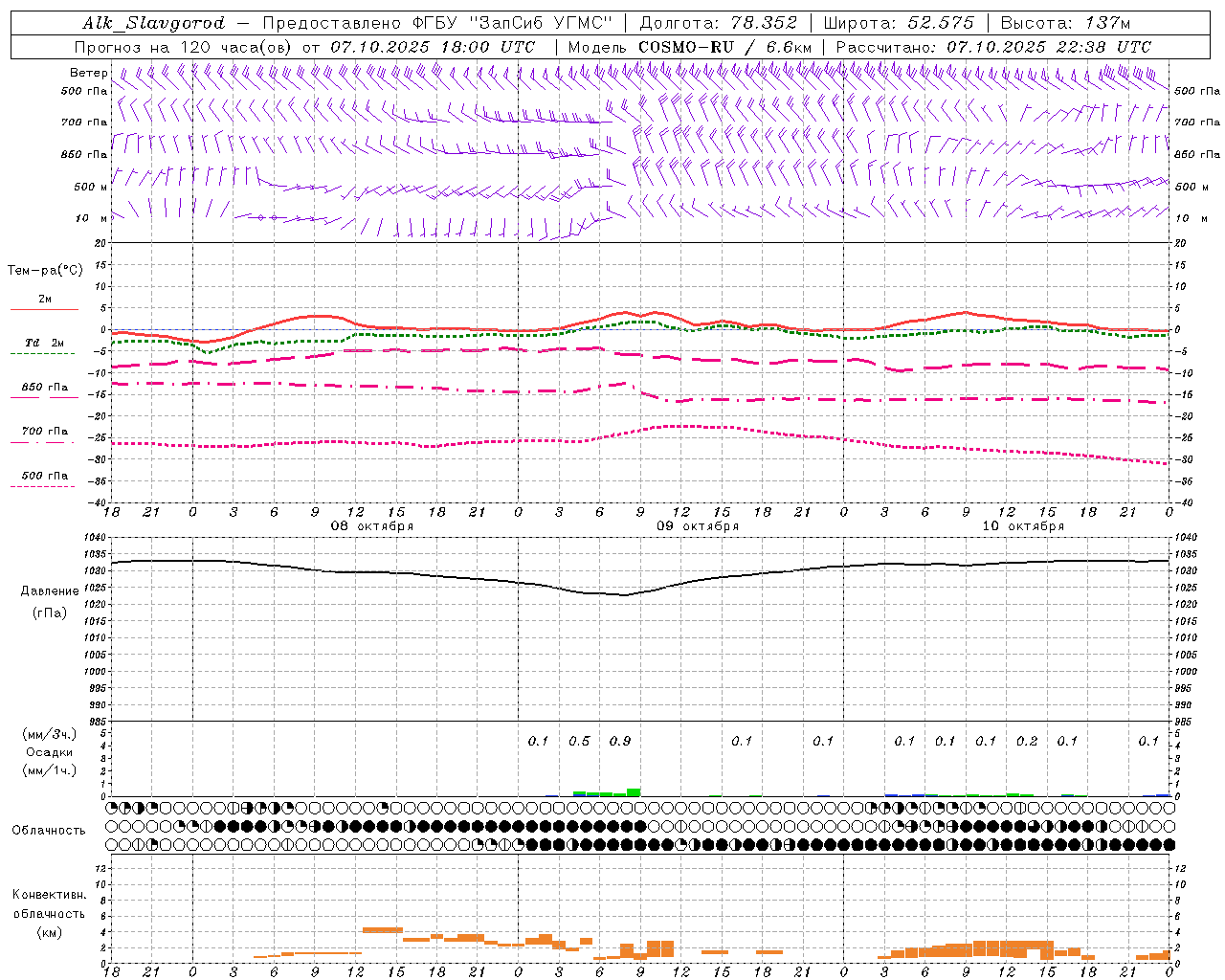The image size is (1225, 980).
Task: Click the "(мм/3ч.)" precipitation unit label
Action: (x=50, y=734)
